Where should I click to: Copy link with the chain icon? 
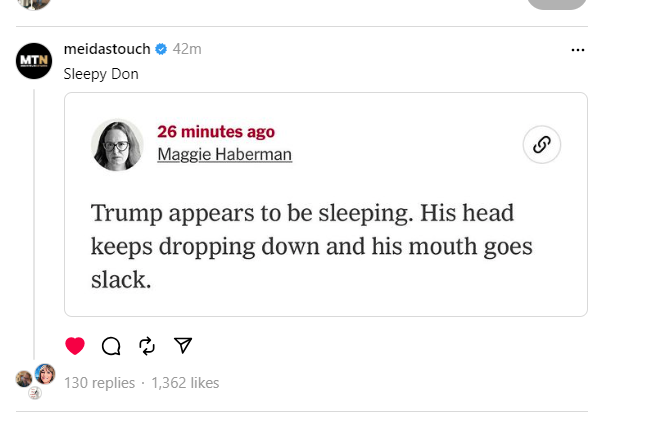(542, 145)
